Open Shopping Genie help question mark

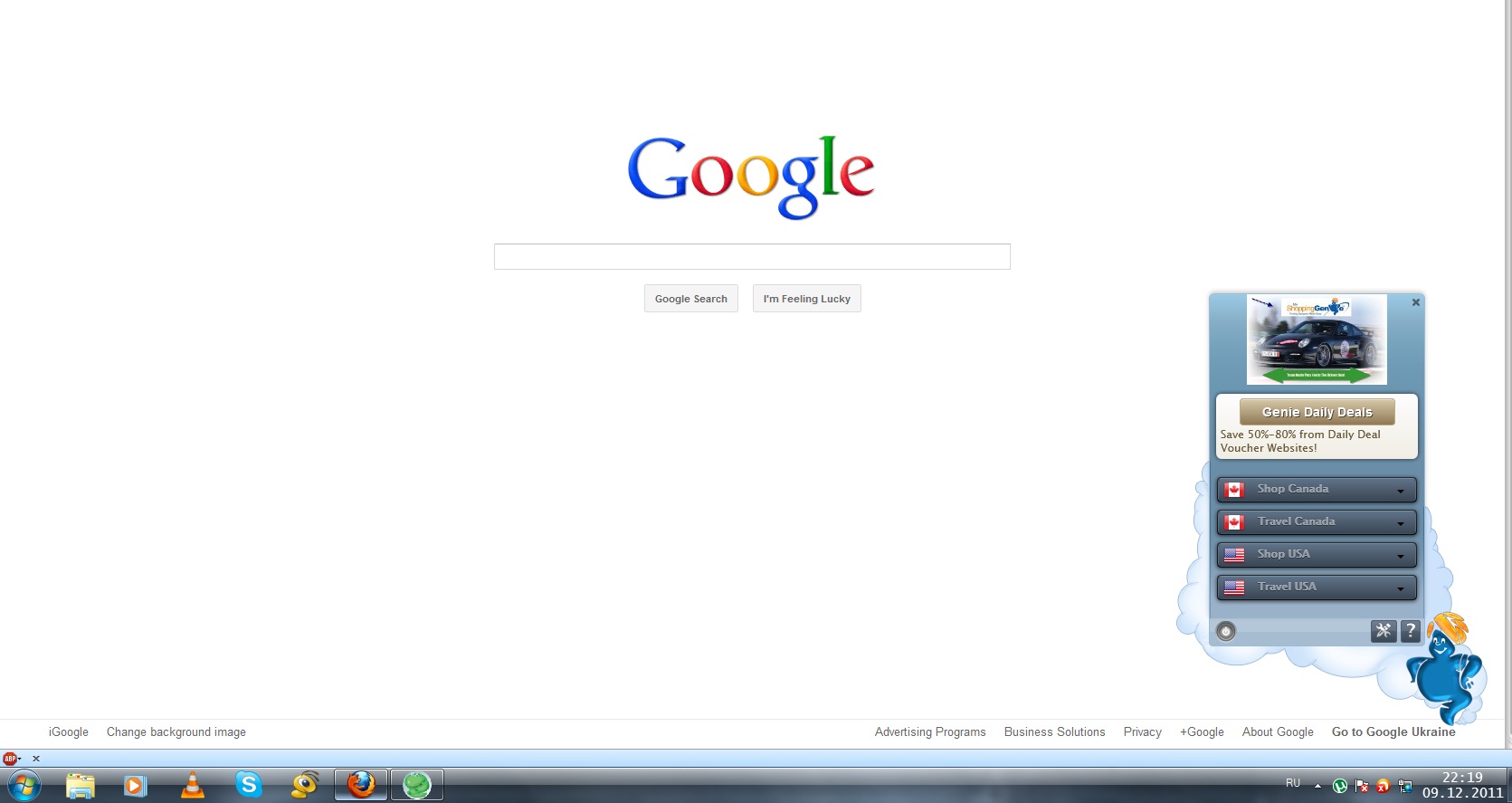(1411, 631)
